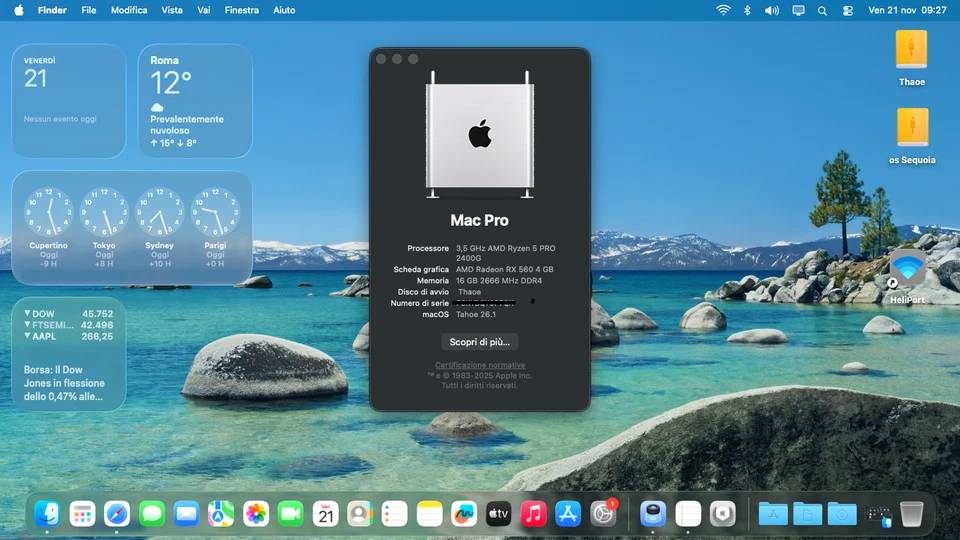Open Apple TV app in the Dock

pos(498,514)
